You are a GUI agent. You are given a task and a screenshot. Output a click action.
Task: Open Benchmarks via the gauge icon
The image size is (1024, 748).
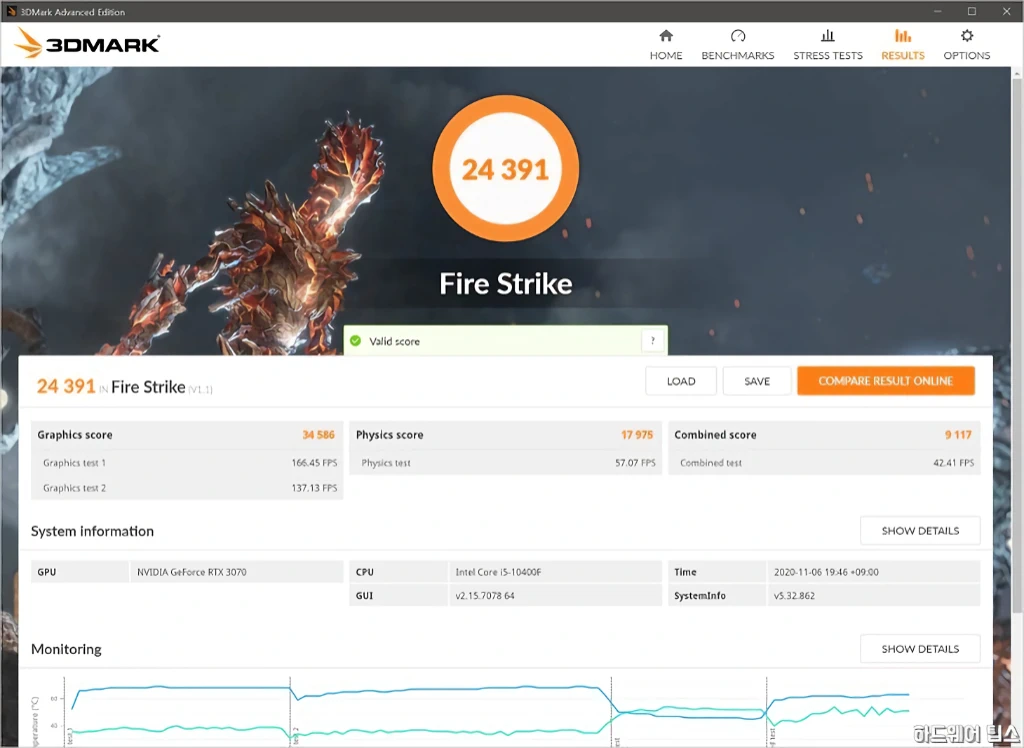pyautogui.click(x=738, y=35)
